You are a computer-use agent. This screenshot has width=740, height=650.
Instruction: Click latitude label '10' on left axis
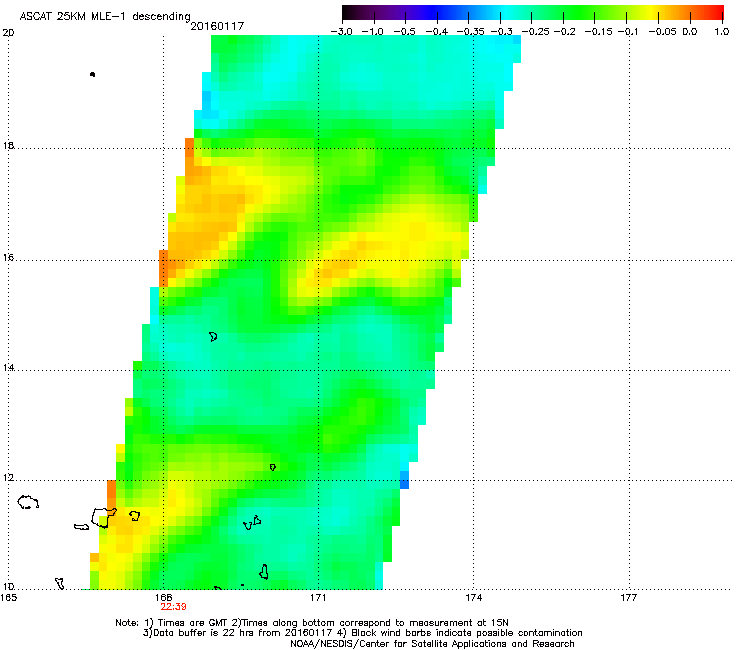click(8, 586)
